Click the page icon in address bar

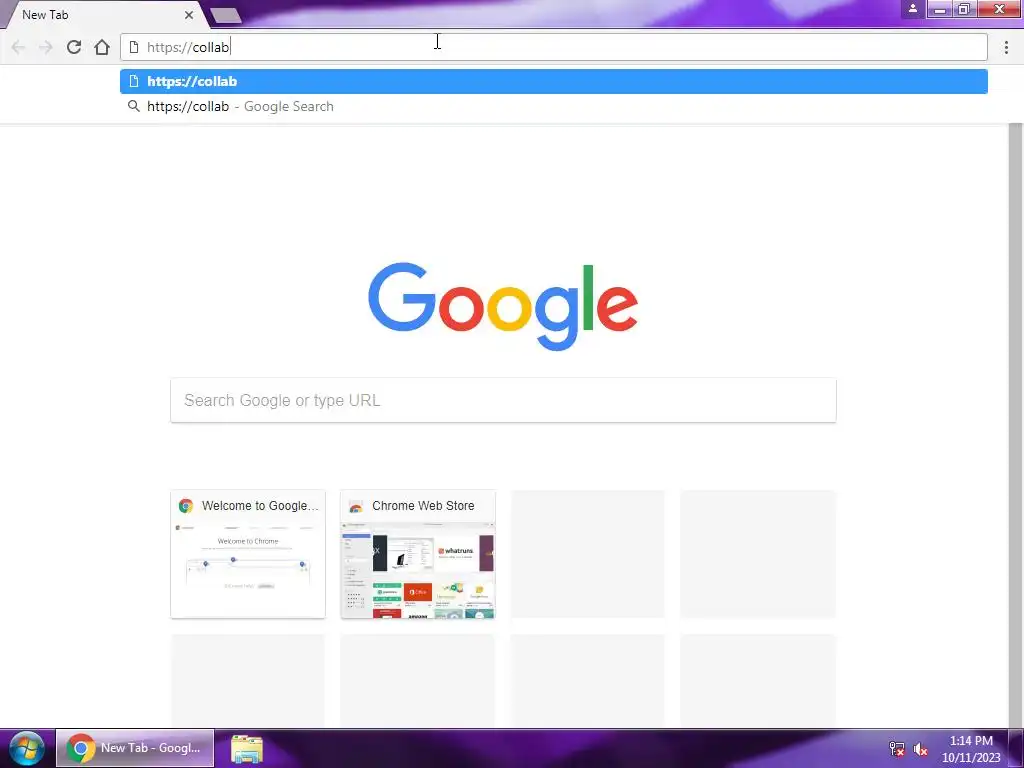tap(134, 47)
